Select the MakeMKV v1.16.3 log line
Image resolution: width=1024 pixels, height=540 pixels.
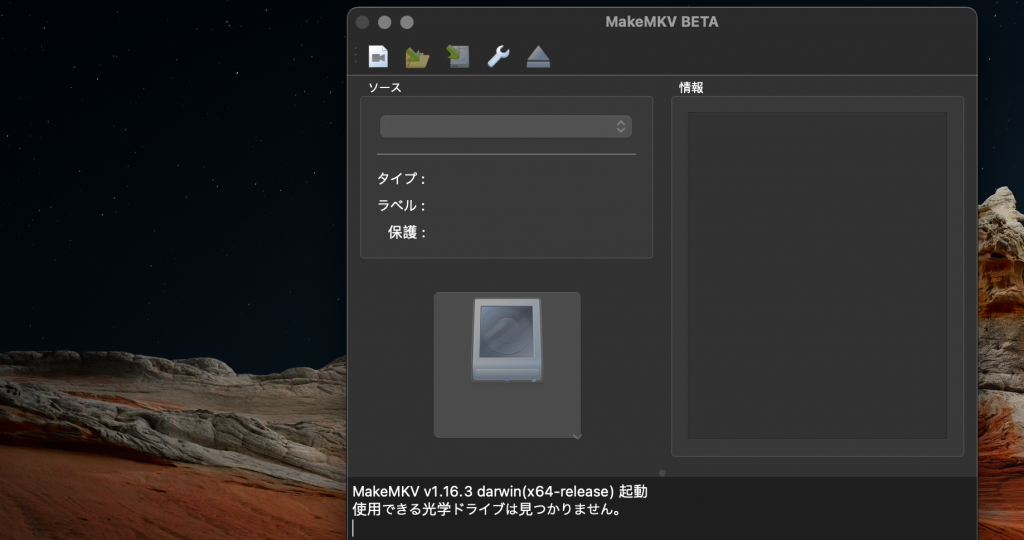click(500, 492)
